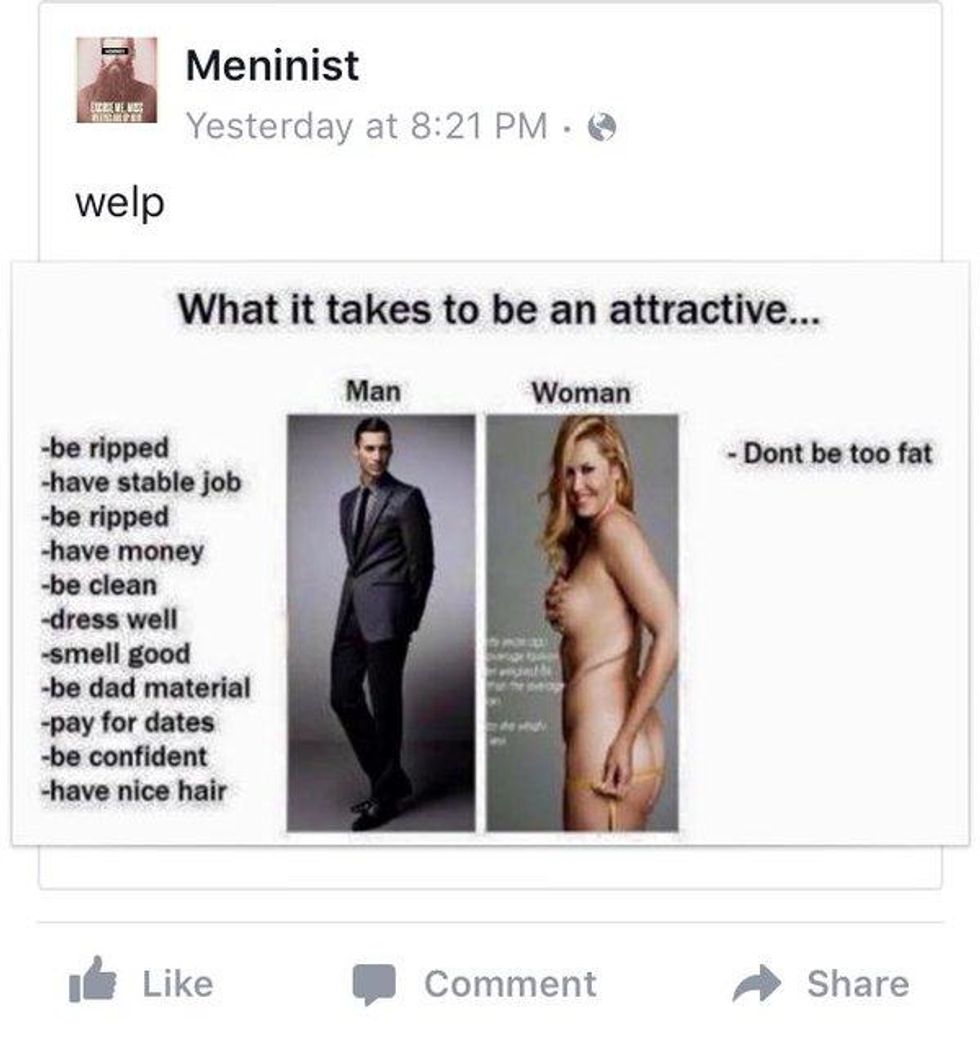Click the 'have stable job' list line
Viewport: 980px width, 1039px height.
(141, 482)
